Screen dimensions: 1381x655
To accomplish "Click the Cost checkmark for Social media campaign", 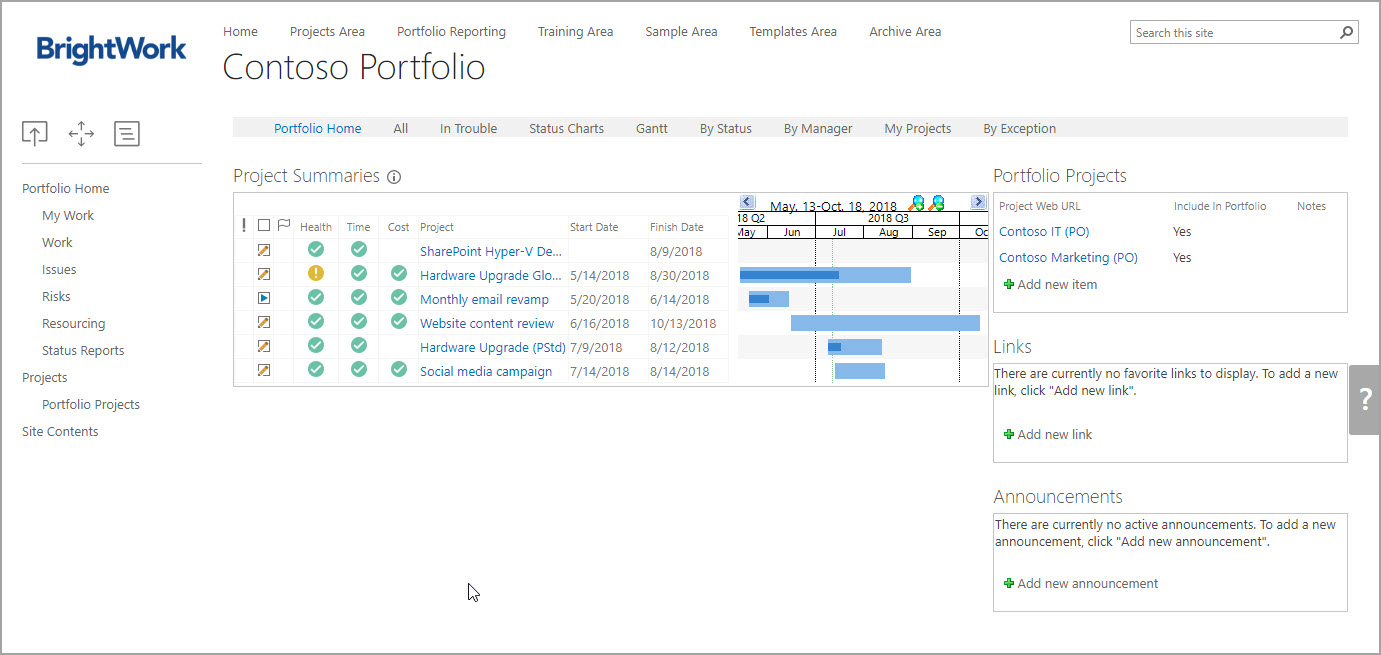I will point(399,369).
